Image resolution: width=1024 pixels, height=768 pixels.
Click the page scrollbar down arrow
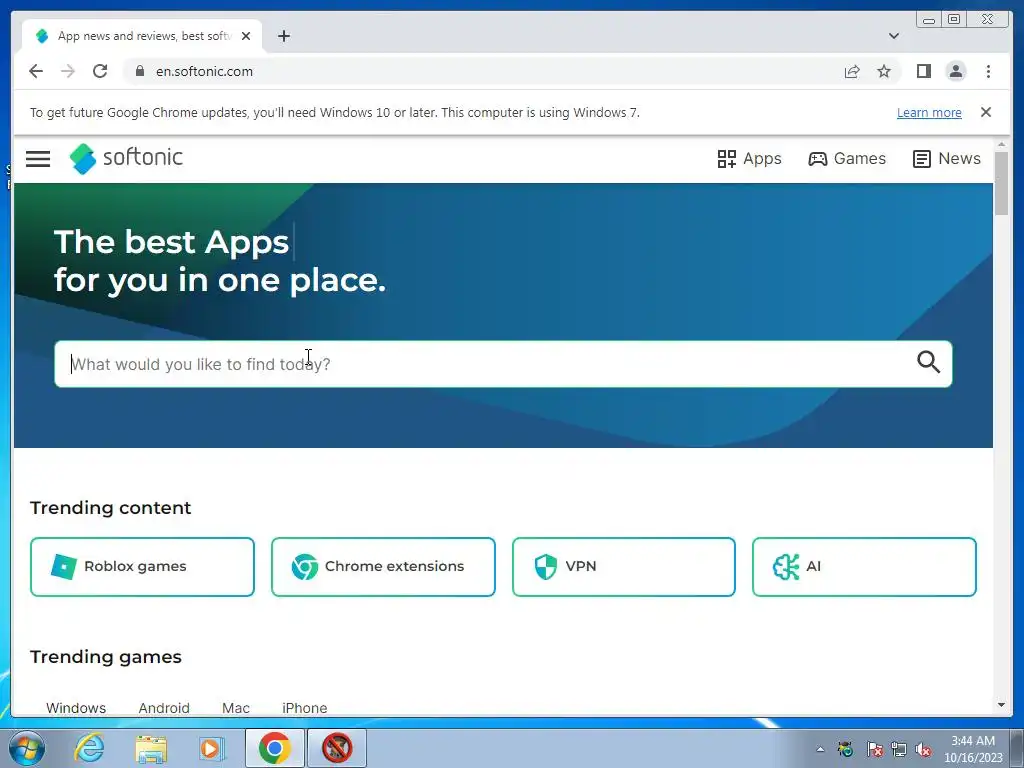(1001, 705)
